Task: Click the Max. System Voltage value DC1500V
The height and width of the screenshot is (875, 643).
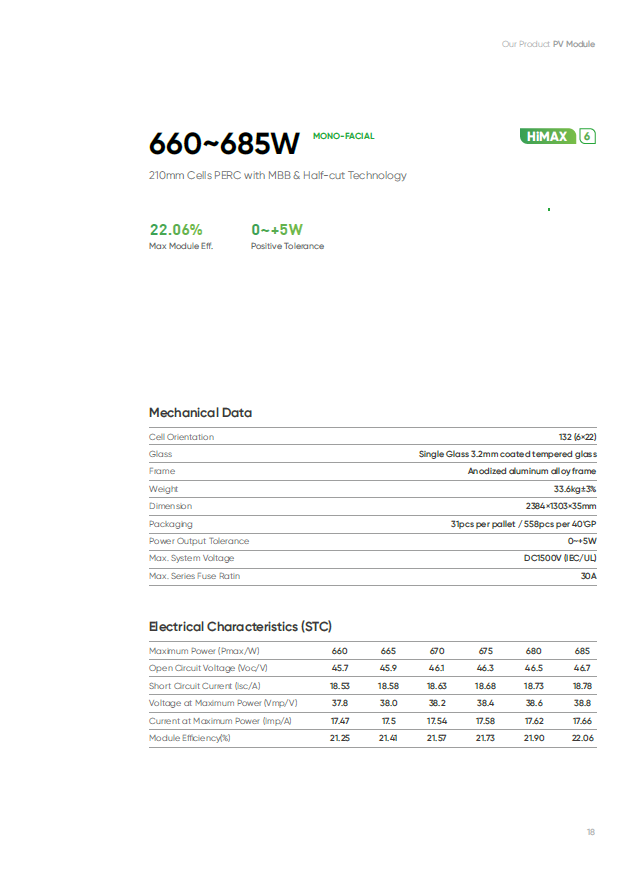Action: (x=560, y=558)
